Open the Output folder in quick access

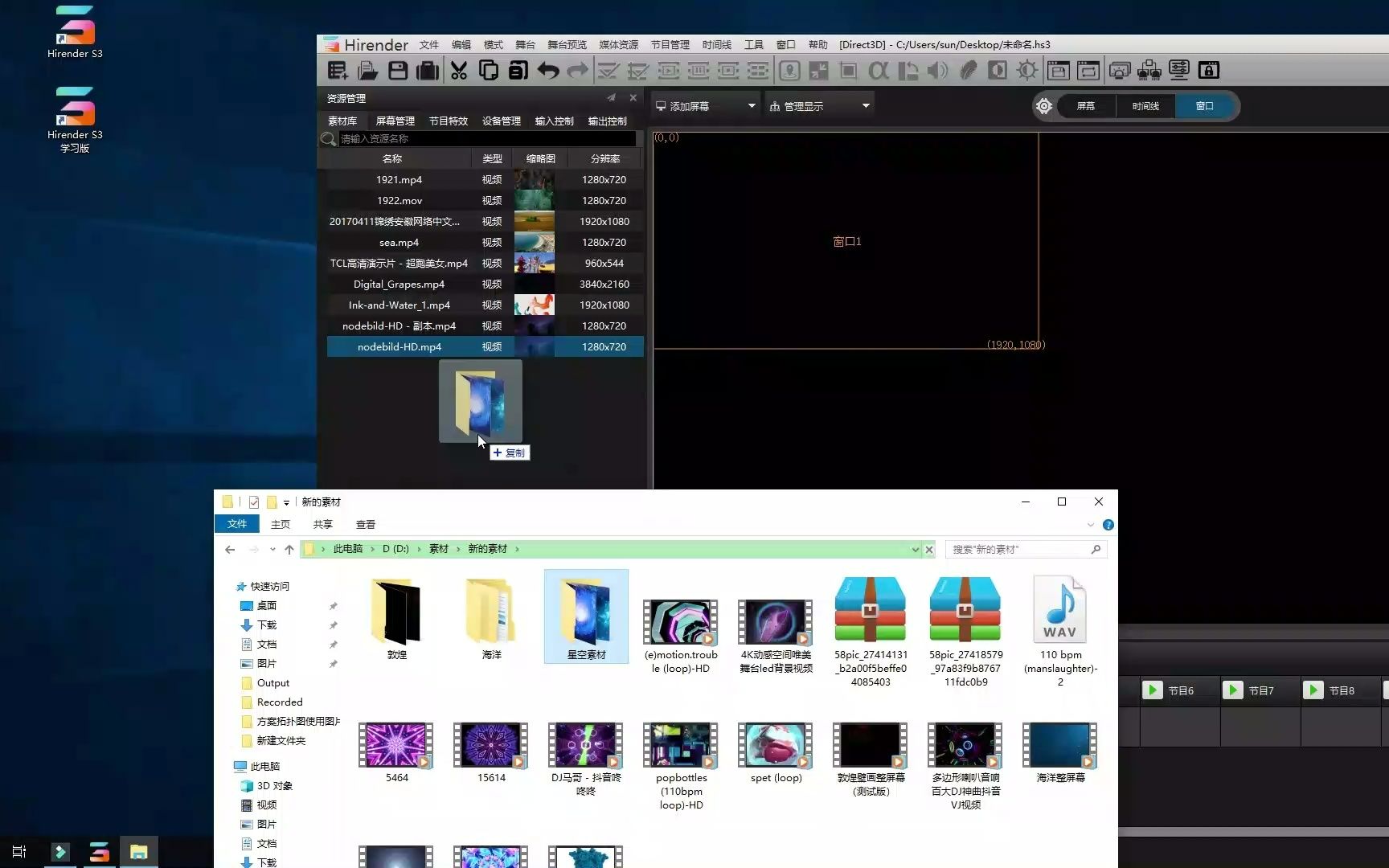pyautogui.click(x=272, y=683)
